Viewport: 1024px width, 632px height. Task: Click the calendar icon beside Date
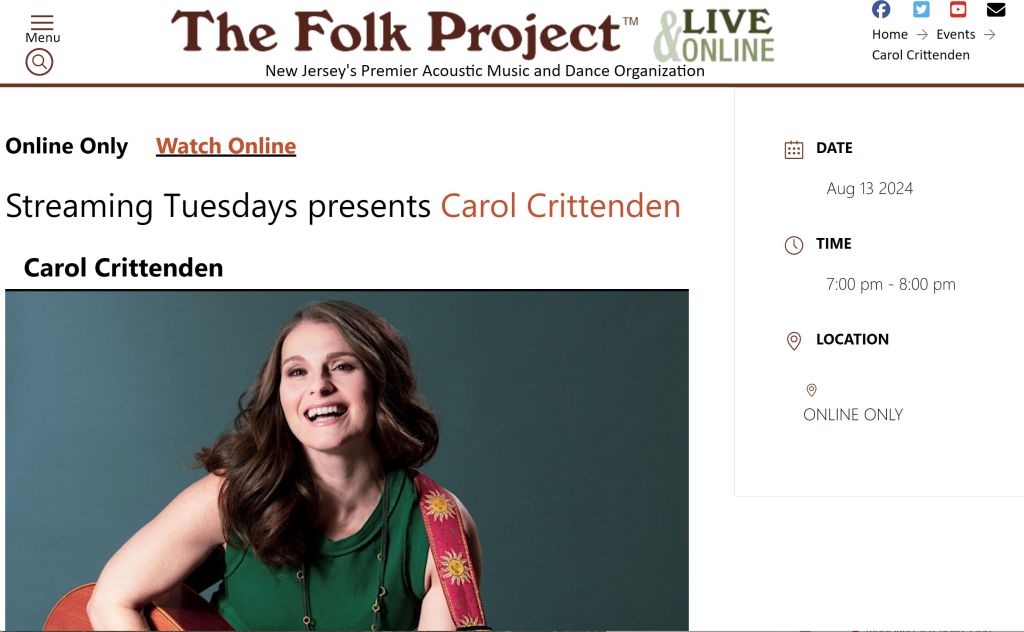tap(794, 150)
